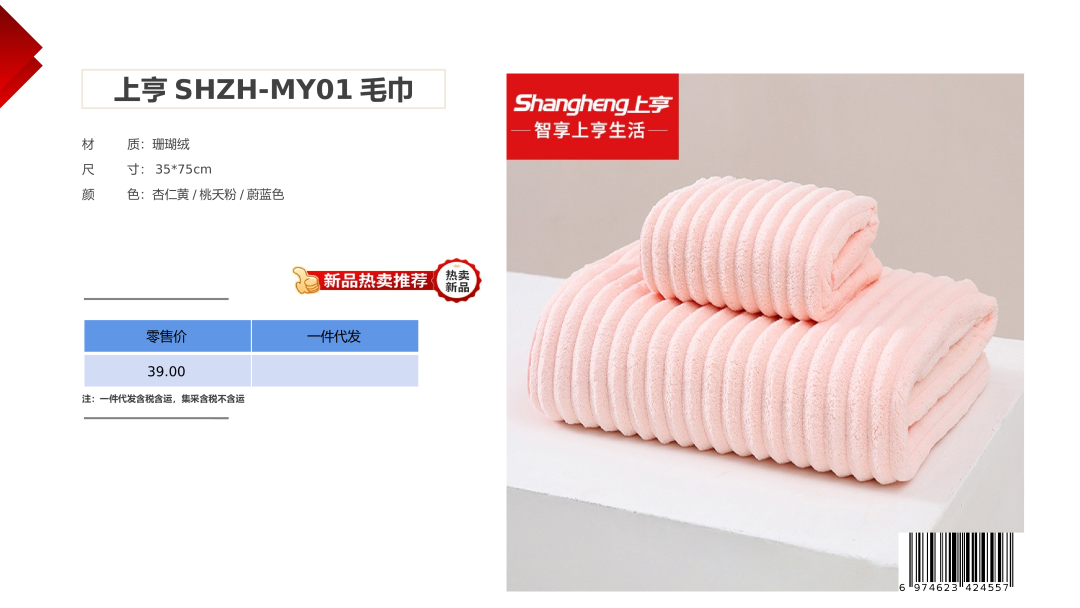Image resolution: width=1080 pixels, height=608 pixels.
Task: Click the 智享上享生活 slogan text
Action: [x=590, y=130]
